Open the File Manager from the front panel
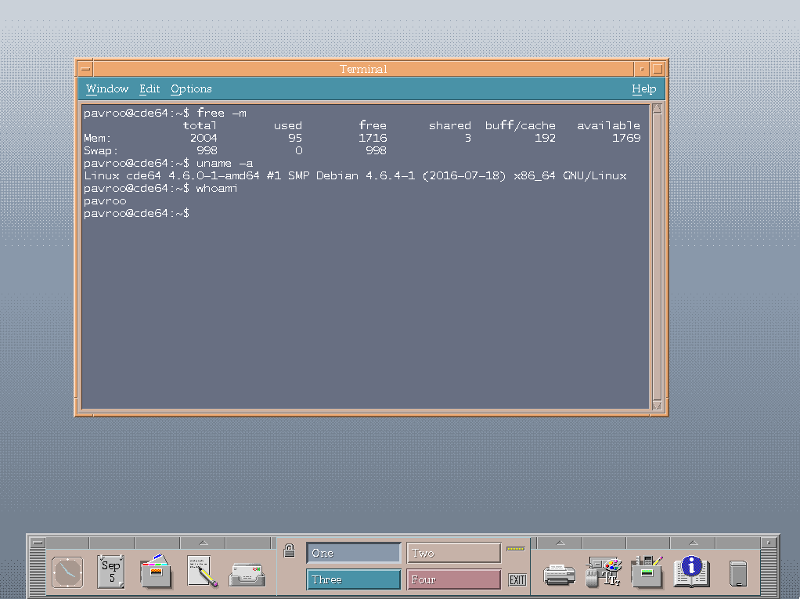Image resolution: width=800 pixels, height=599 pixels. click(156, 573)
